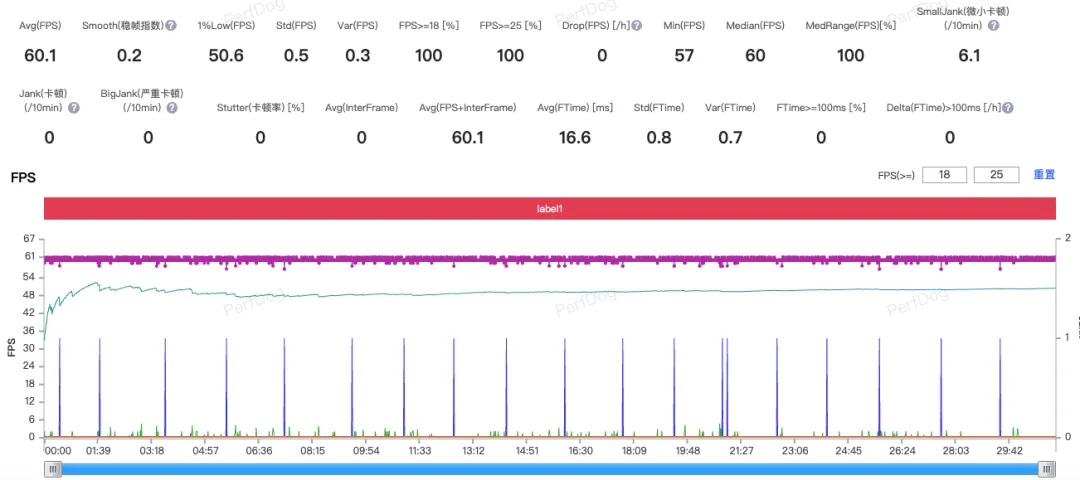Viewport: 1080px width, 480px height.
Task: Click the purple FPS line in chart
Action: coord(550,259)
